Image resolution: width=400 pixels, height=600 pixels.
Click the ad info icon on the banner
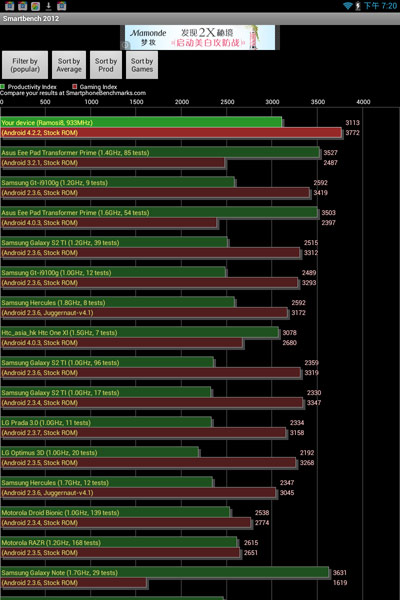point(125,45)
